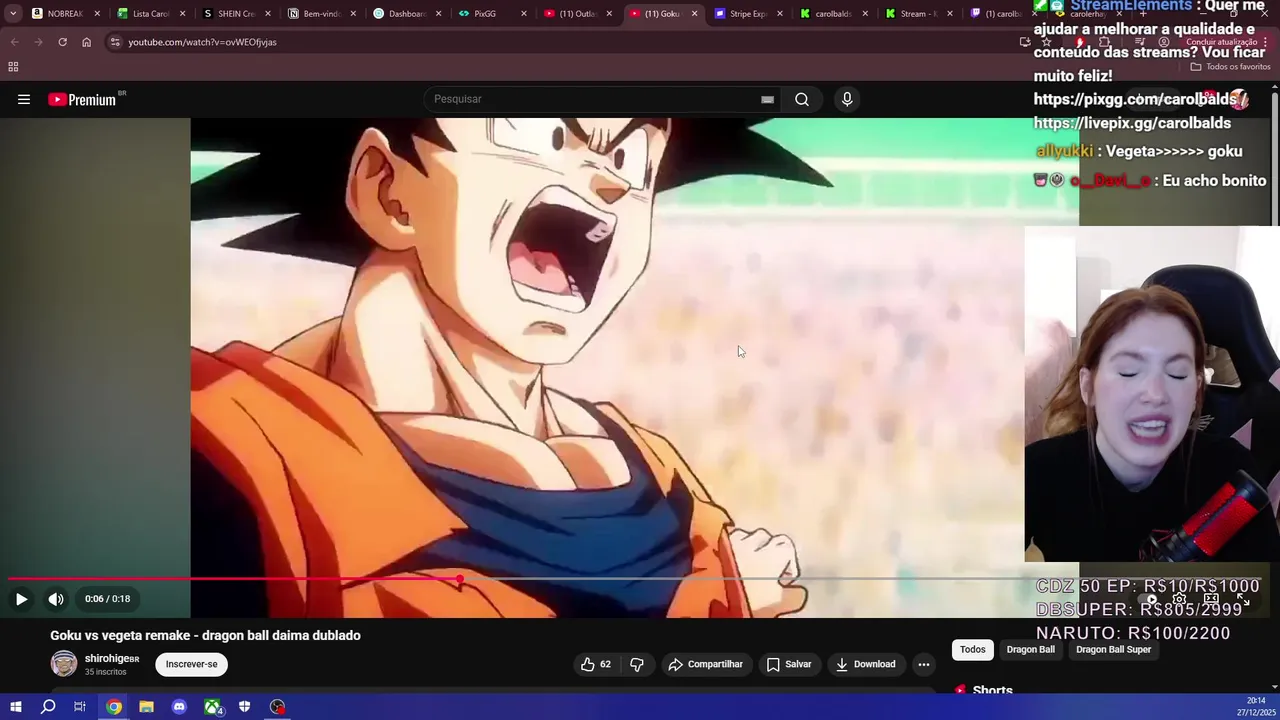Open the shirohige channel avatar

(64, 664)
